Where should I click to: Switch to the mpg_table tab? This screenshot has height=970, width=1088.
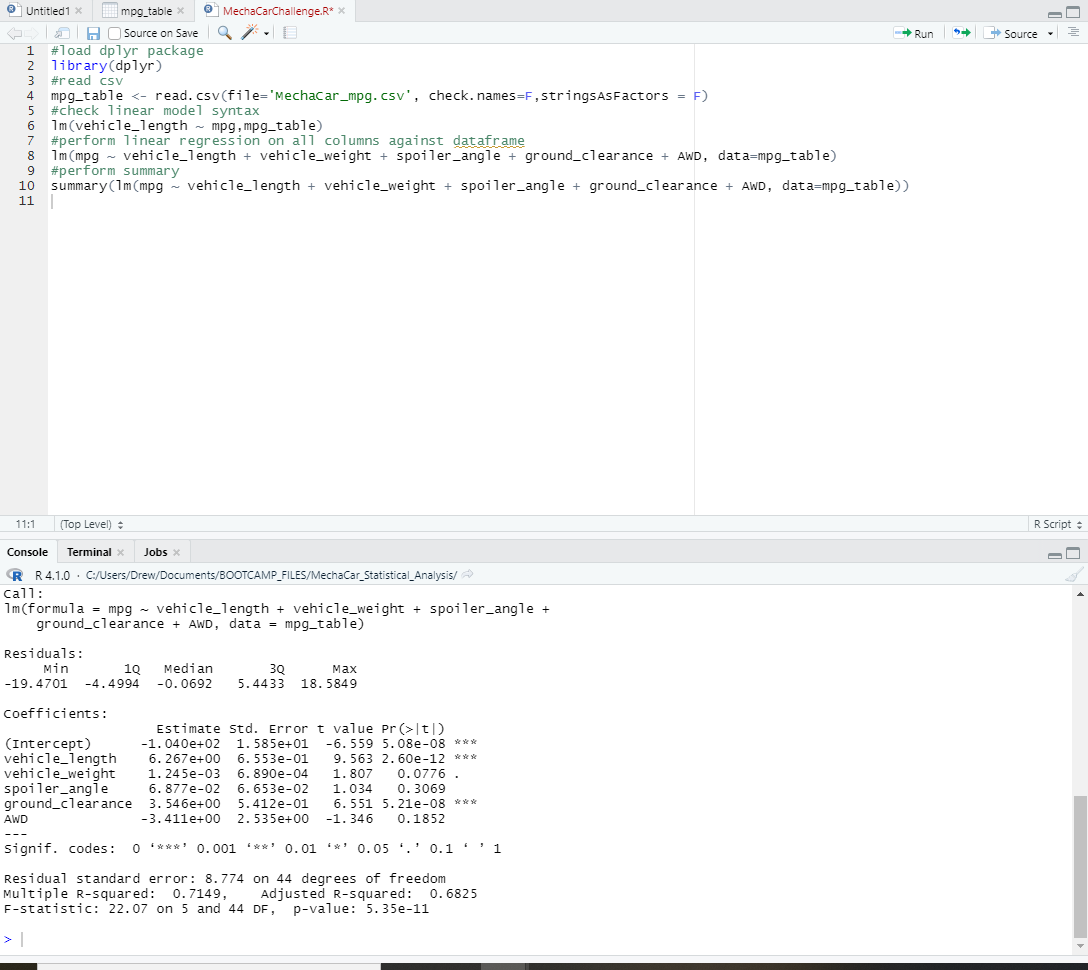[146, 11]
